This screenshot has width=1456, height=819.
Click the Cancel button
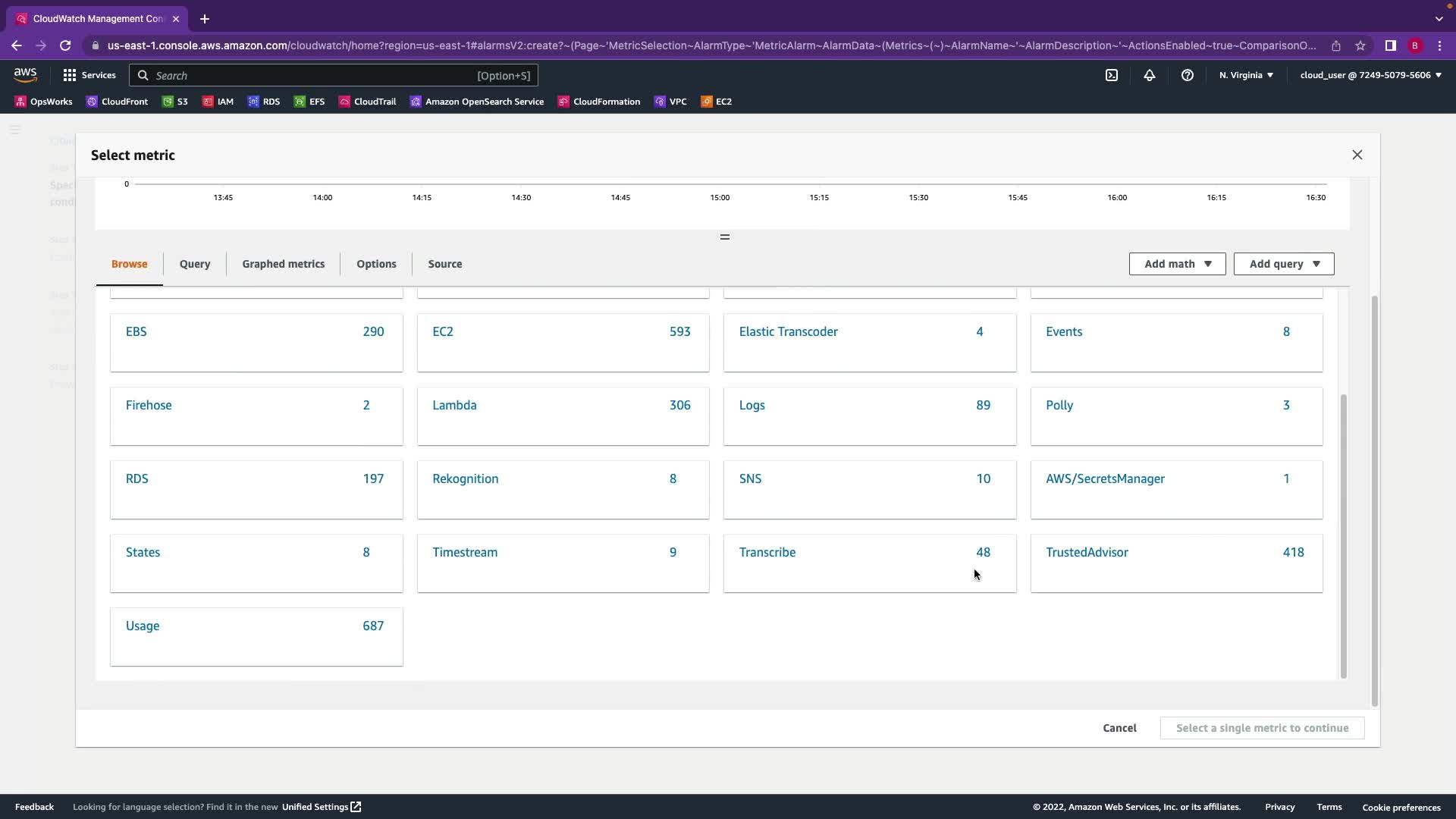1119,728
